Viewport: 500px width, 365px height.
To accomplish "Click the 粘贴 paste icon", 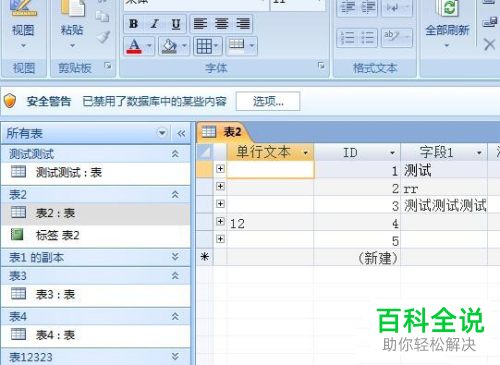I will [x=72, y=8].
